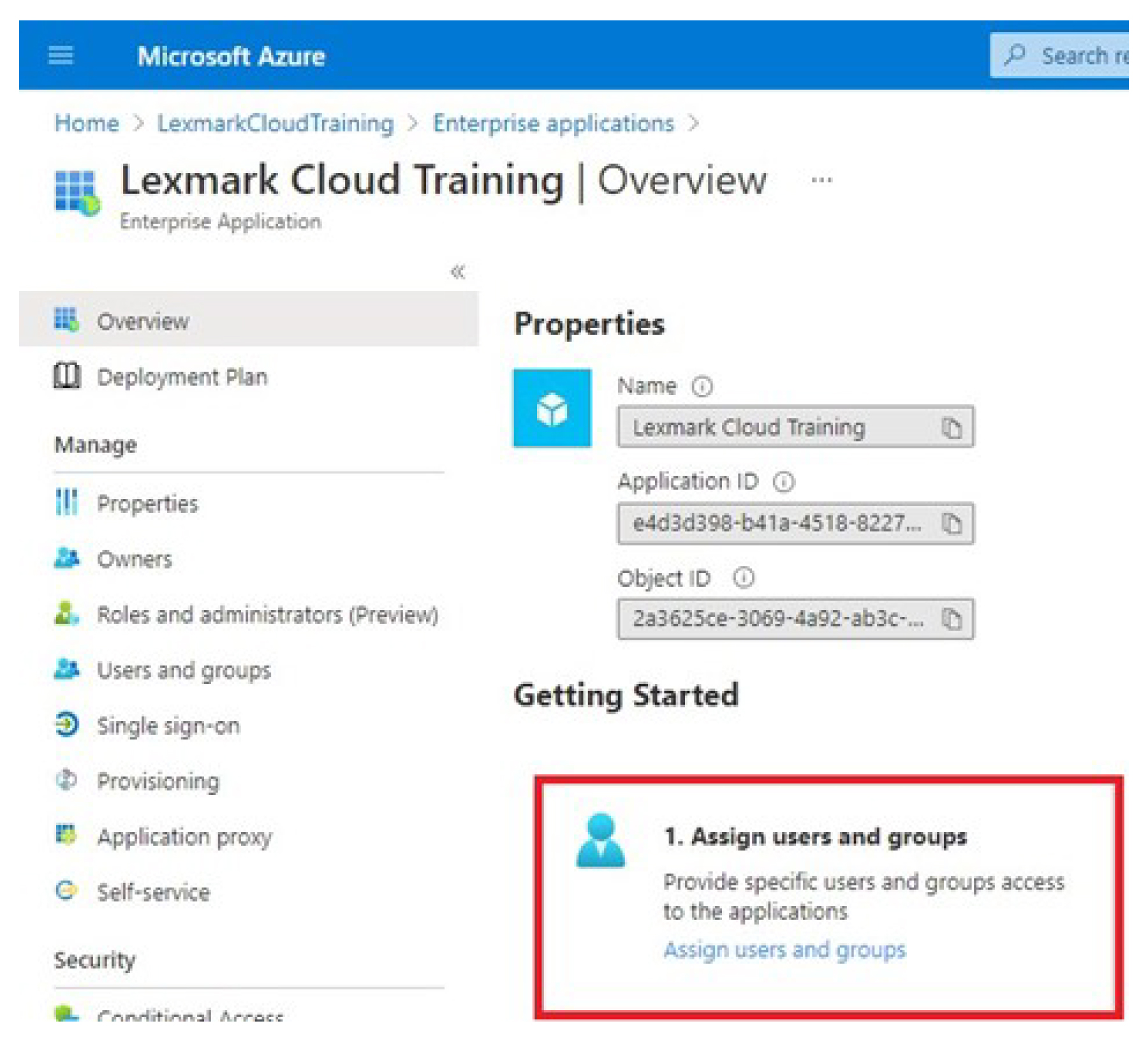The image size is (1148, 1040).
Task: Open Roles and administrators (Preview)
Action: coord(267,614)
